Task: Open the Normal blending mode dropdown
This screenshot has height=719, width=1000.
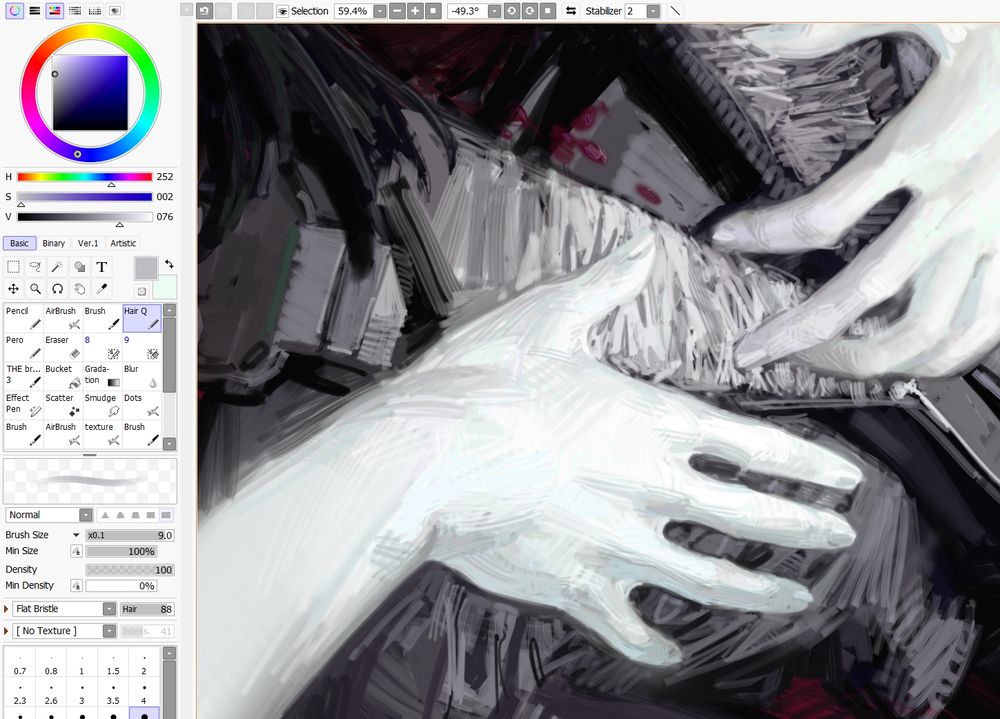Action: pos(85,515)
